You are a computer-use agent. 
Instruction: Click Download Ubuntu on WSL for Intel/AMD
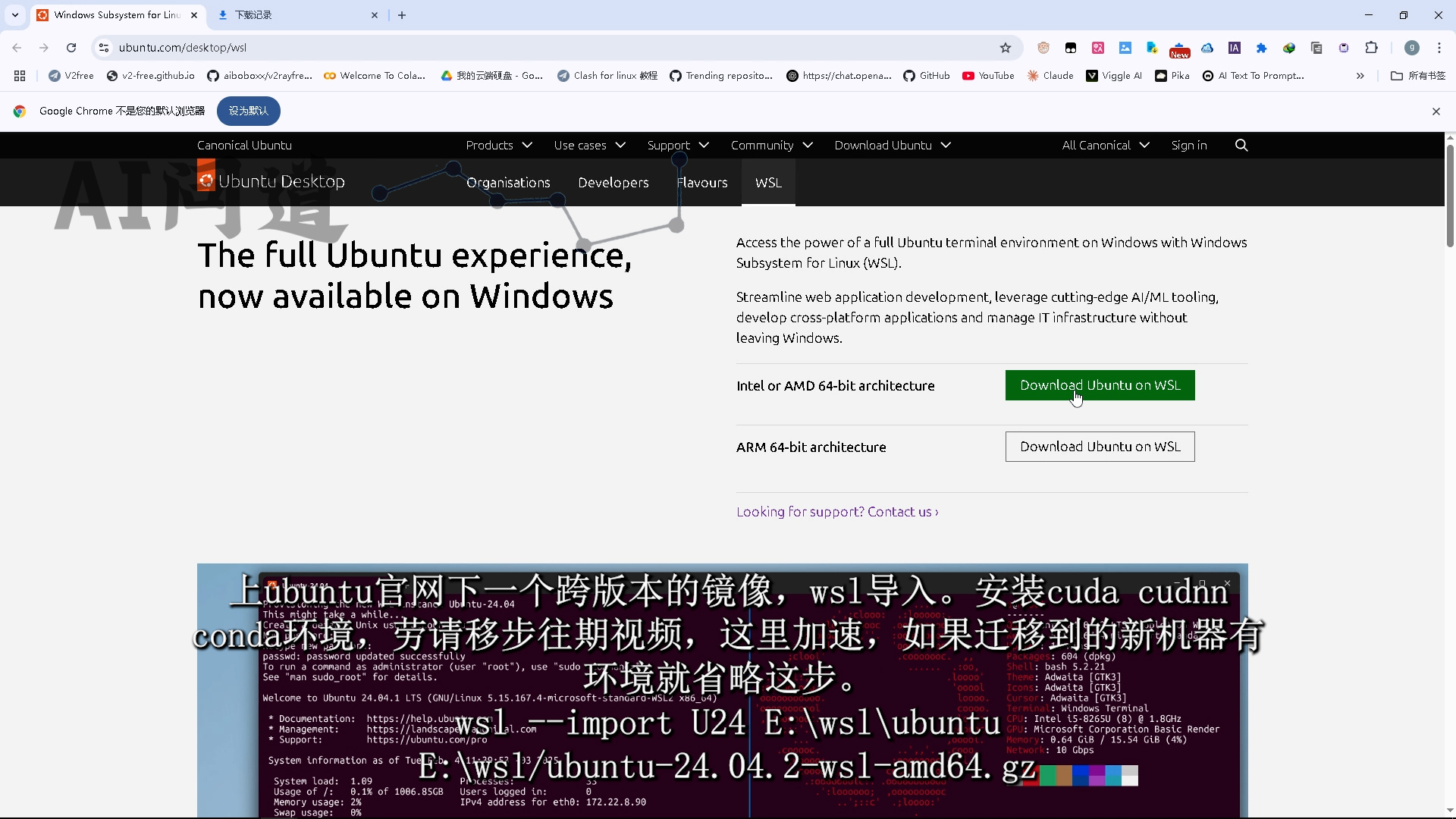coord(1100,385)
